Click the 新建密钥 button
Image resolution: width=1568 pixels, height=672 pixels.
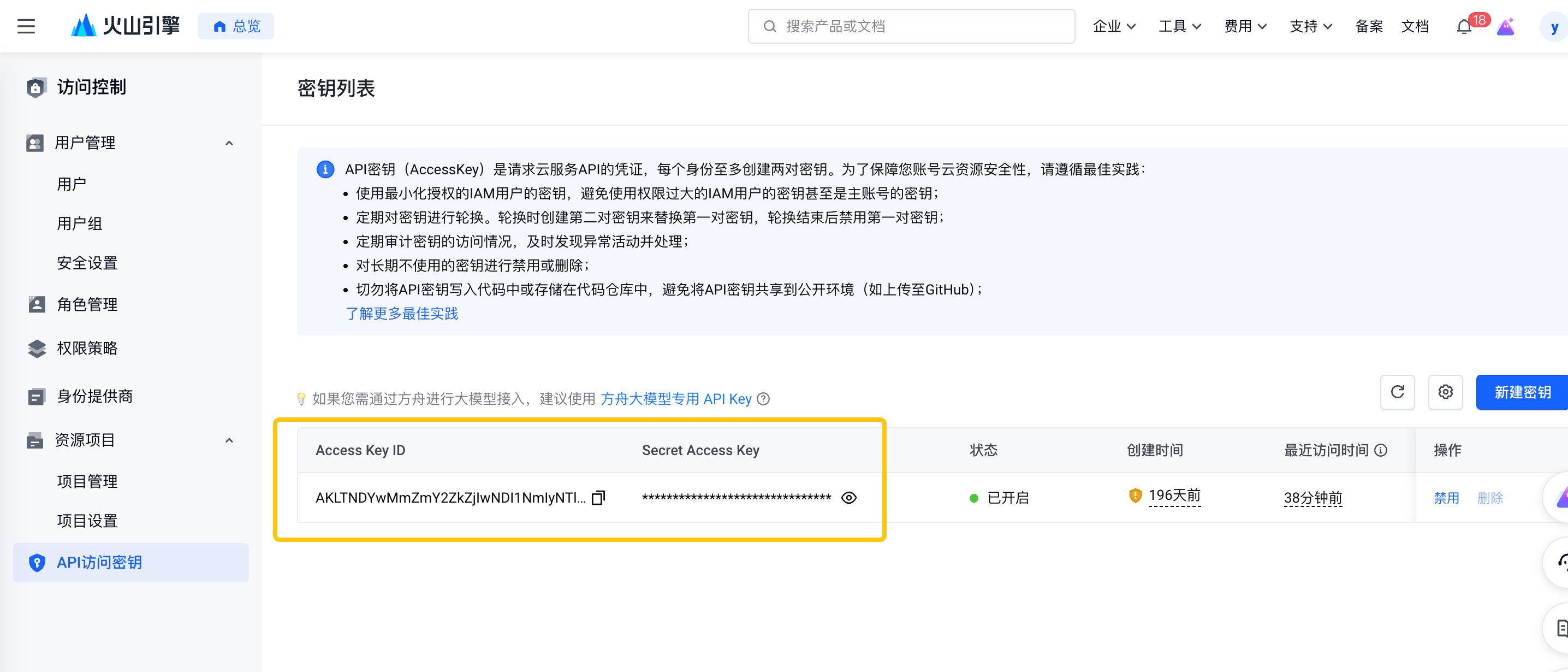pyautogui.click(x=1522, y=392)
